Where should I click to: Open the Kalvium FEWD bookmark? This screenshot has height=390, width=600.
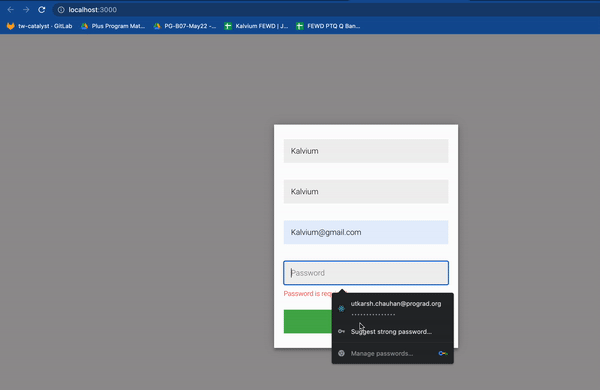256,26
